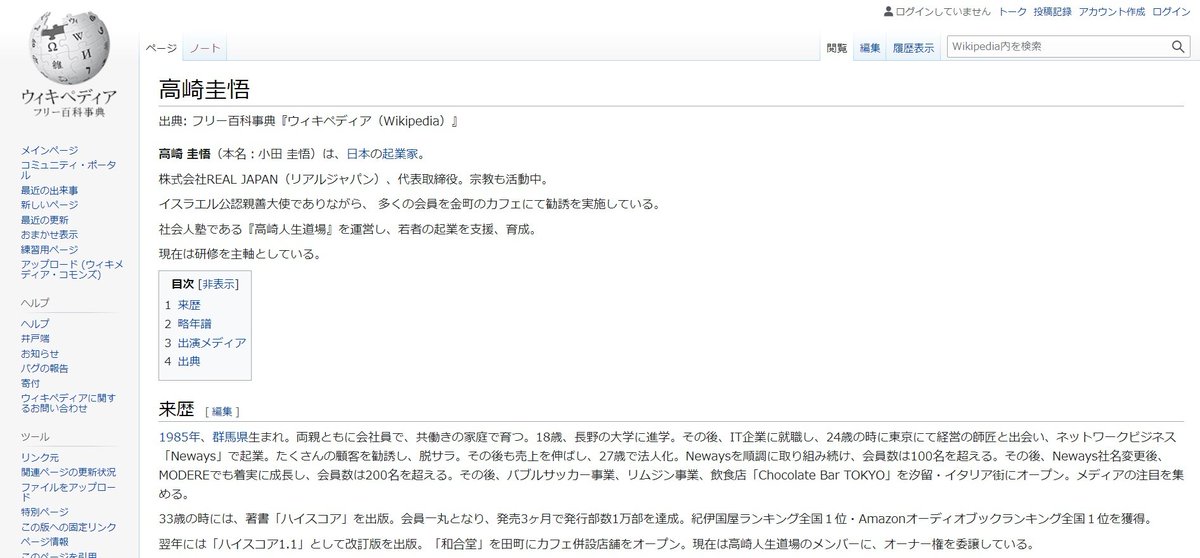This screenshot has width=1200, height=558.
Task: Open the 1985年 link
Action: click(x=178, y=437)
